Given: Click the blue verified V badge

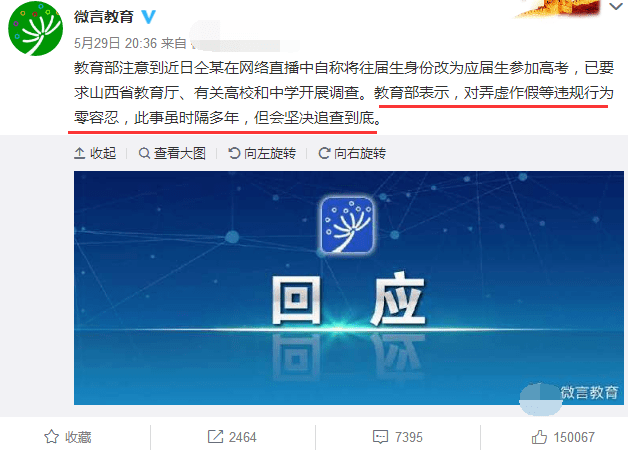Looking at the screenshot, I should [149, 17].
